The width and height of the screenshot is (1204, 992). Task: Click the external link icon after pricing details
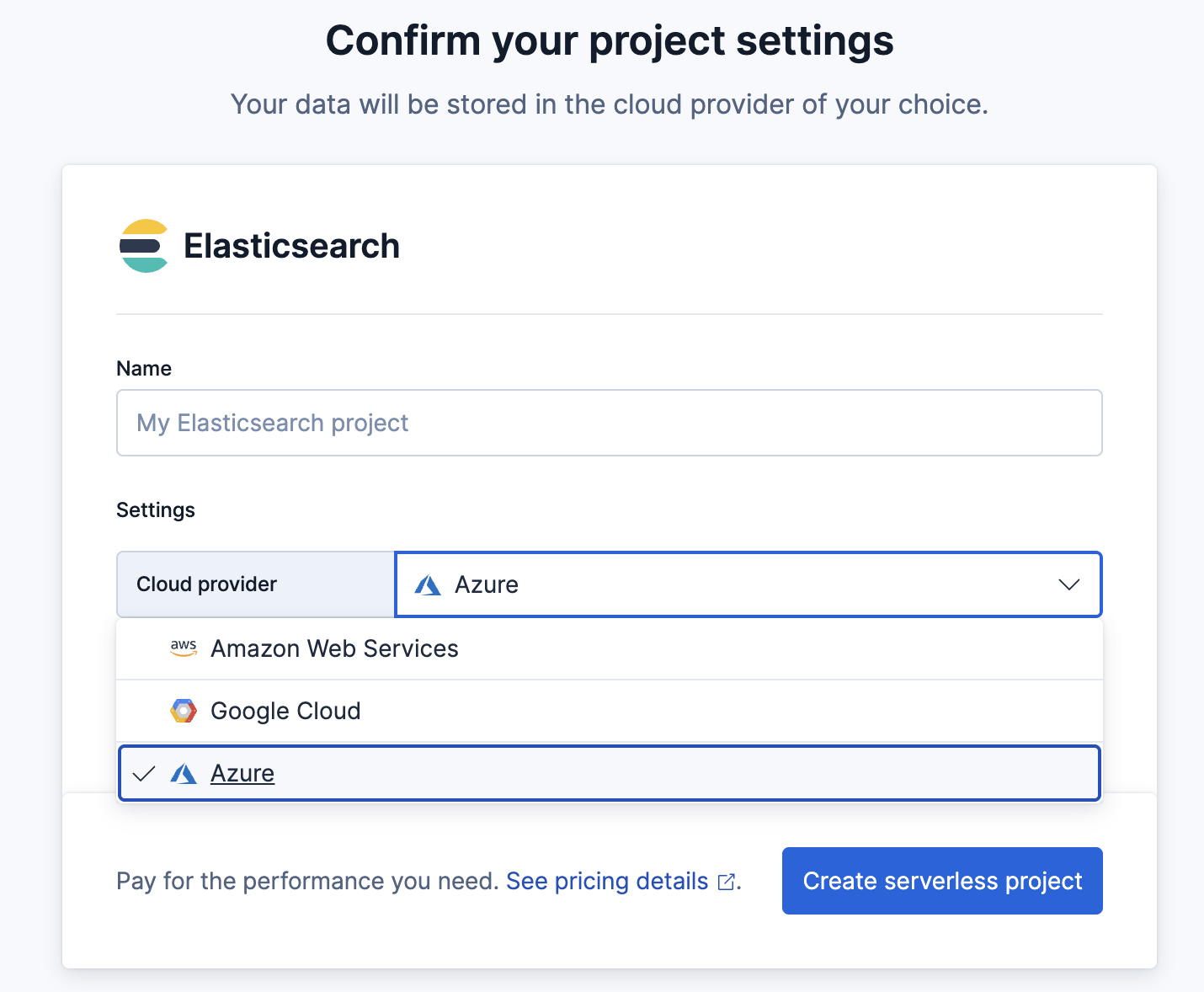click(x=726, y=882)
